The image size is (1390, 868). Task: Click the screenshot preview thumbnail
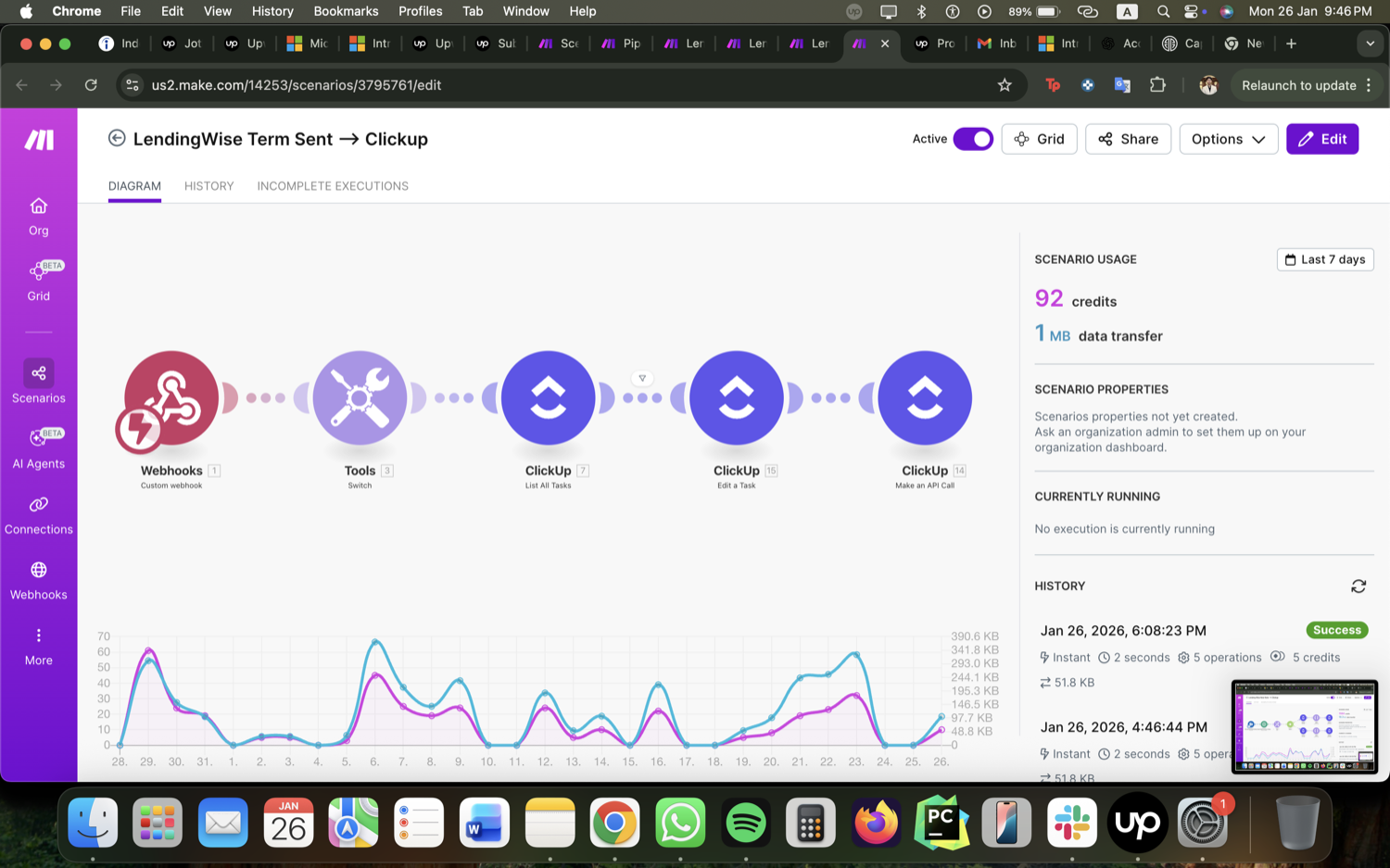[x=1305, y=727]
